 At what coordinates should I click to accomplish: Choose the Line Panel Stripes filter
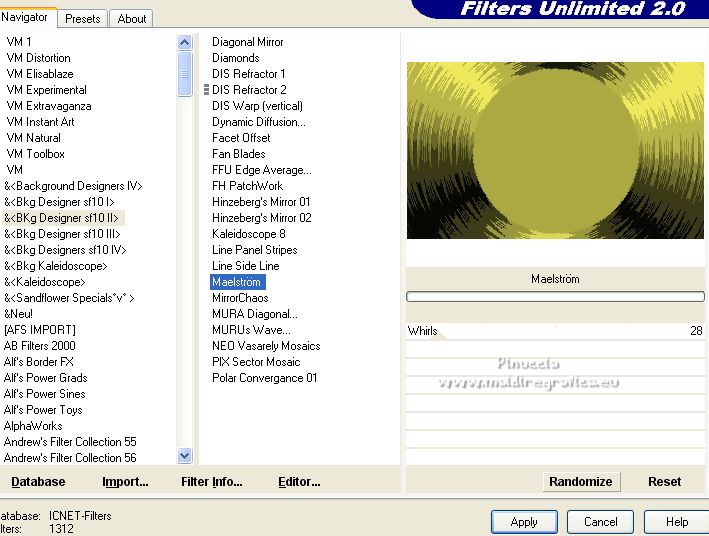pos(255,250)
